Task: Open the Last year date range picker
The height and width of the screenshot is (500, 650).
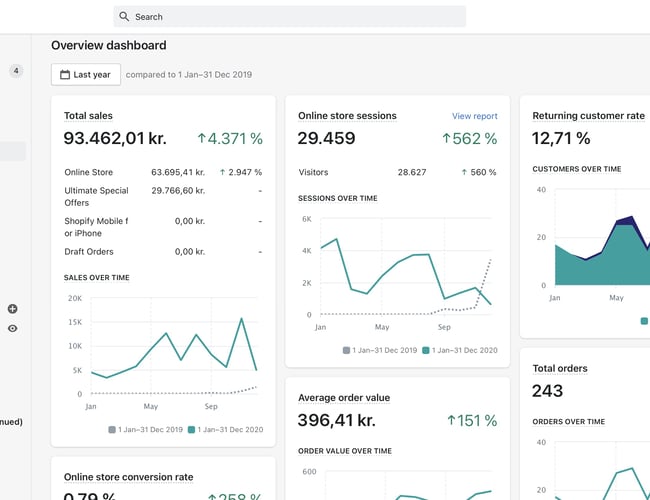Action: click(x=86, y=75)
